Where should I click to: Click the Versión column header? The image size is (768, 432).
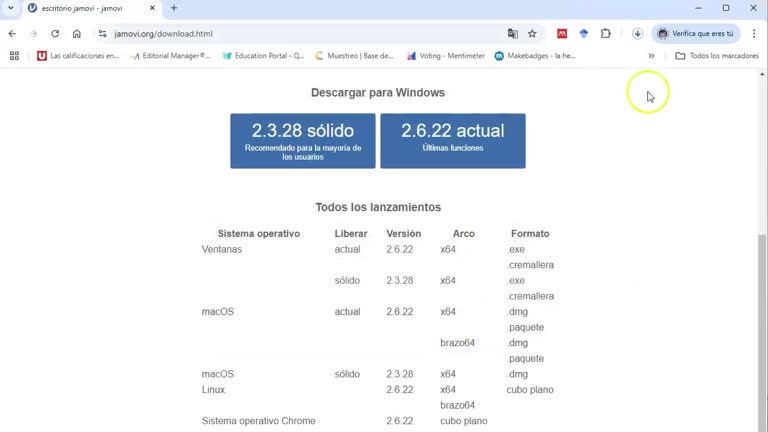coord(404,234)
